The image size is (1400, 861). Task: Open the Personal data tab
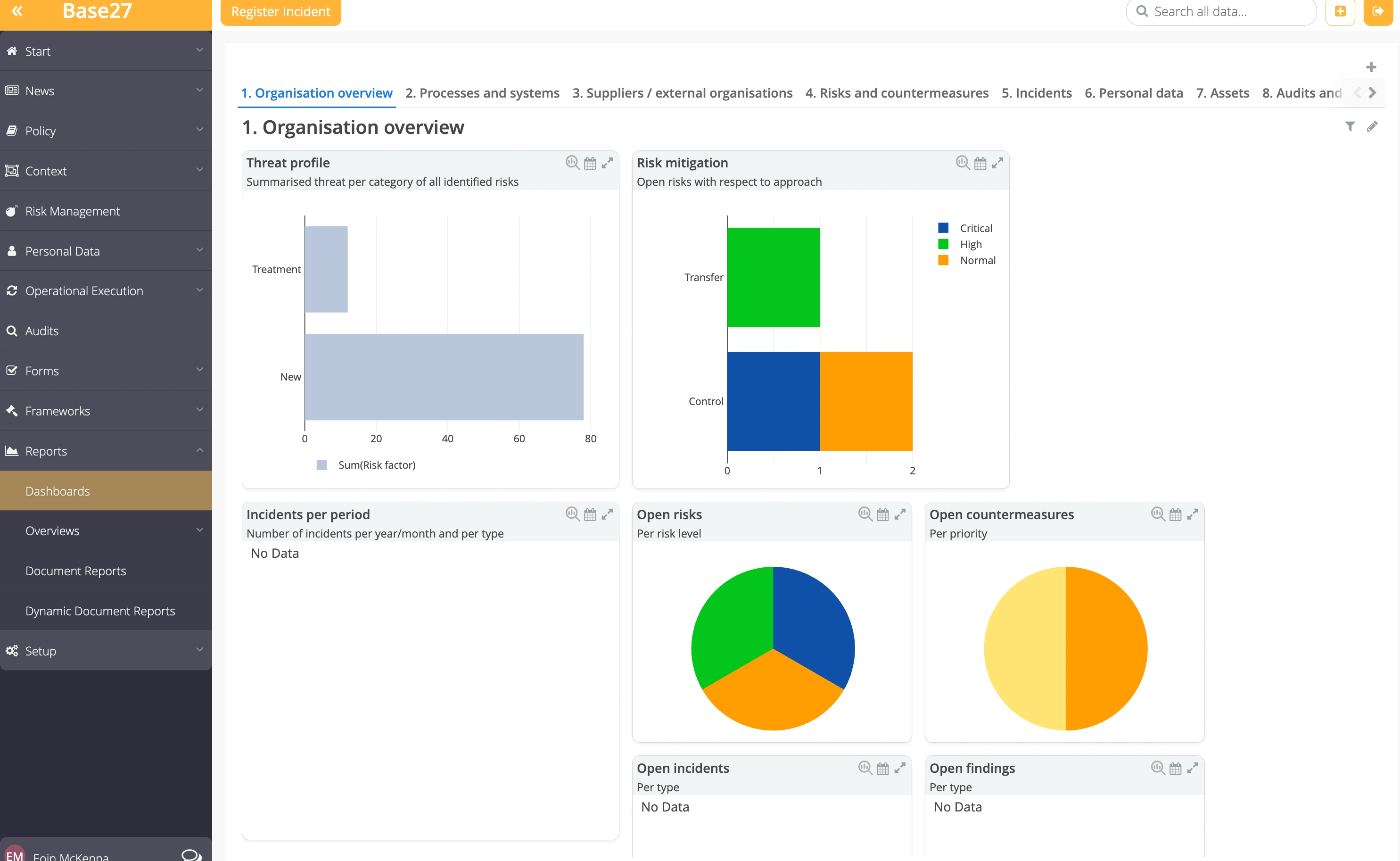click(1134, 93)
